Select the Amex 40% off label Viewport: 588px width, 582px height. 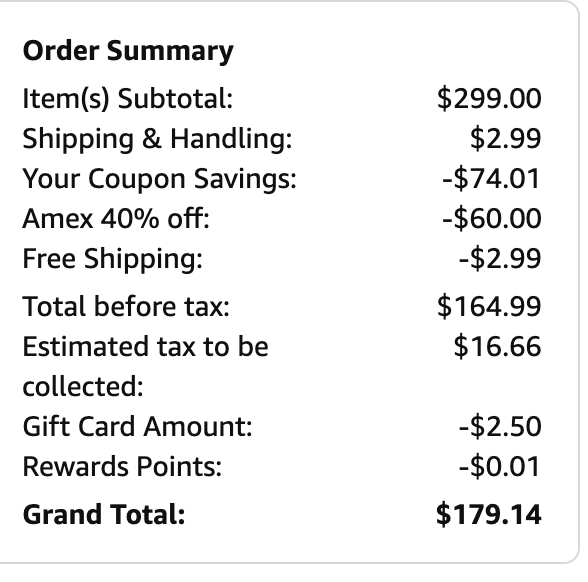click(x=116, y=219)
